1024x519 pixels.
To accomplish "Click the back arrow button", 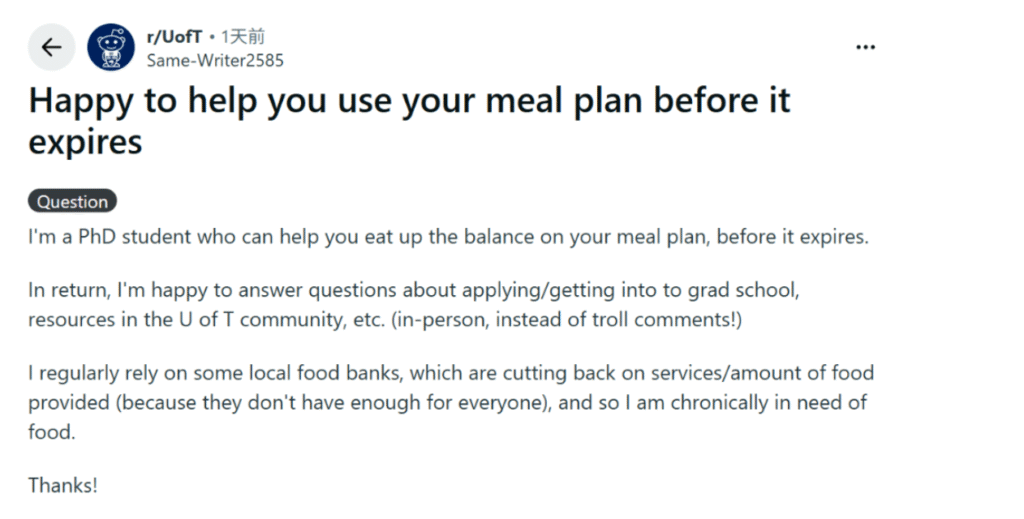I will [51, 47].
